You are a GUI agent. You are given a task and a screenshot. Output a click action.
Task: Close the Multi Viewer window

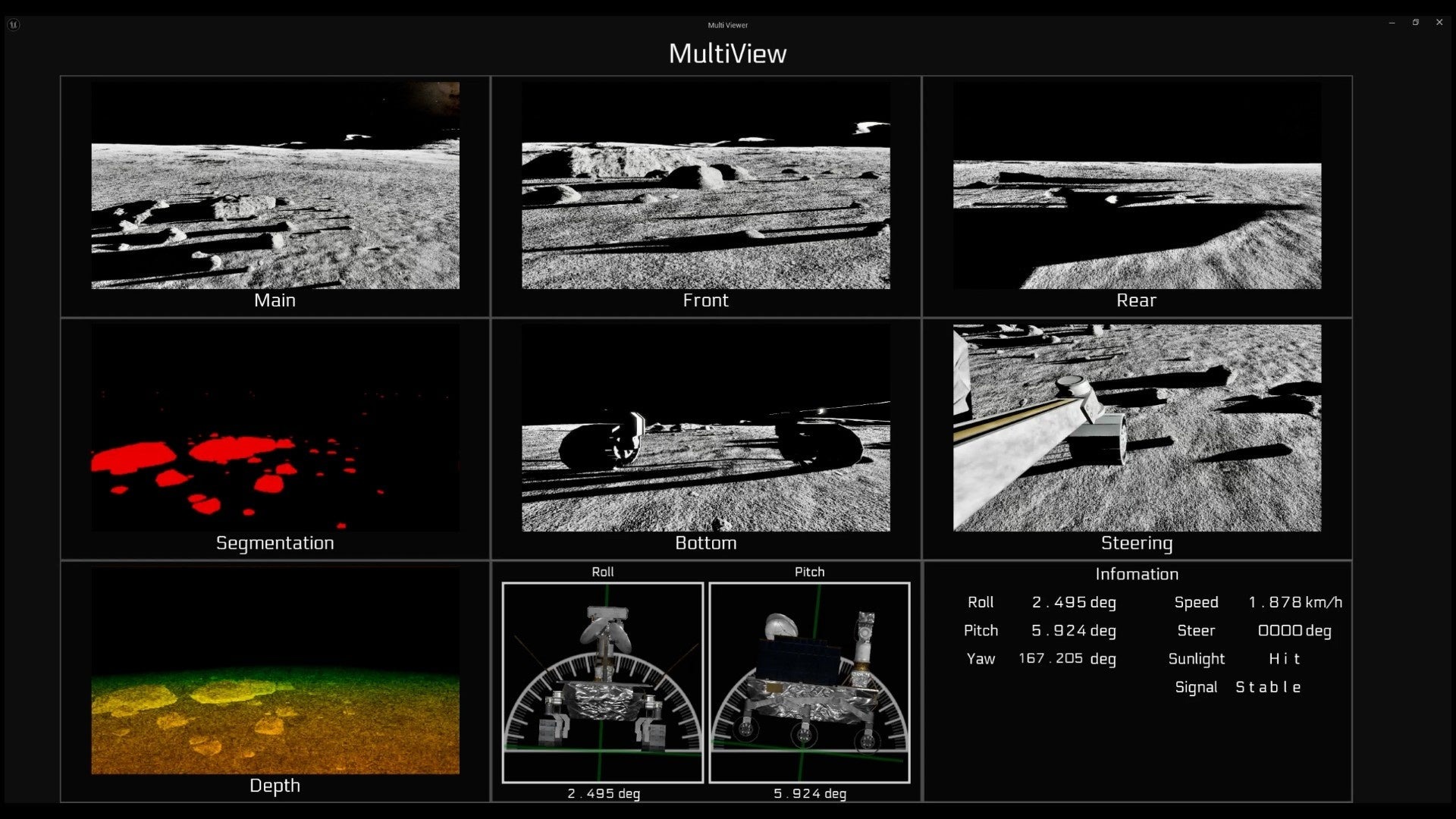click(1439, 23)
